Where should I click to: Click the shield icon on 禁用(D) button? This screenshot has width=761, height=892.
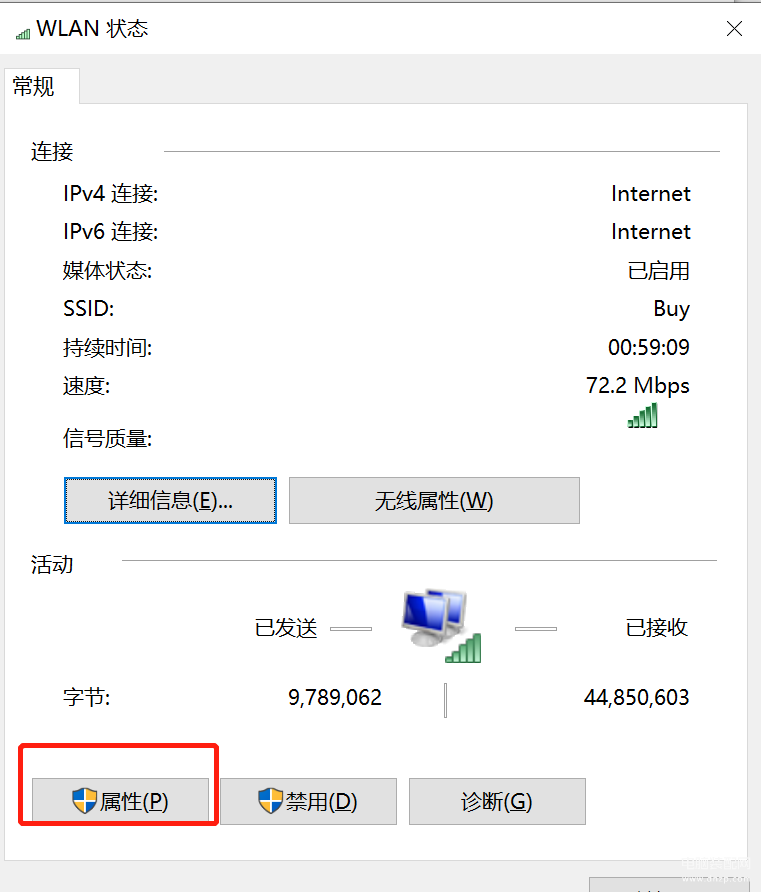click(270, 801)
